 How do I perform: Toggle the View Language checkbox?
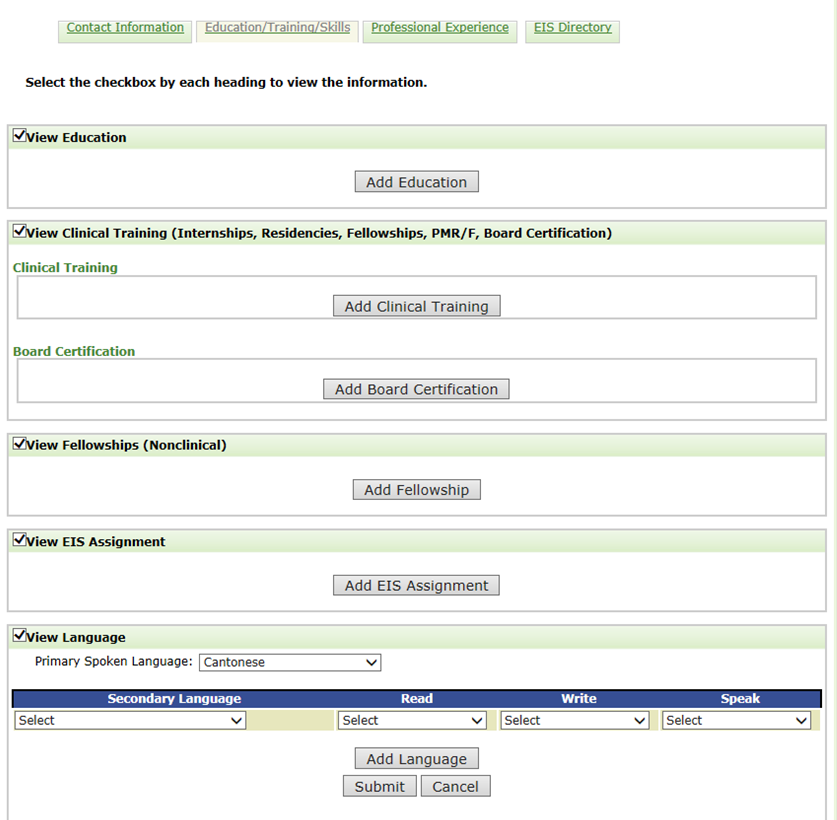(x=19, y=635)
